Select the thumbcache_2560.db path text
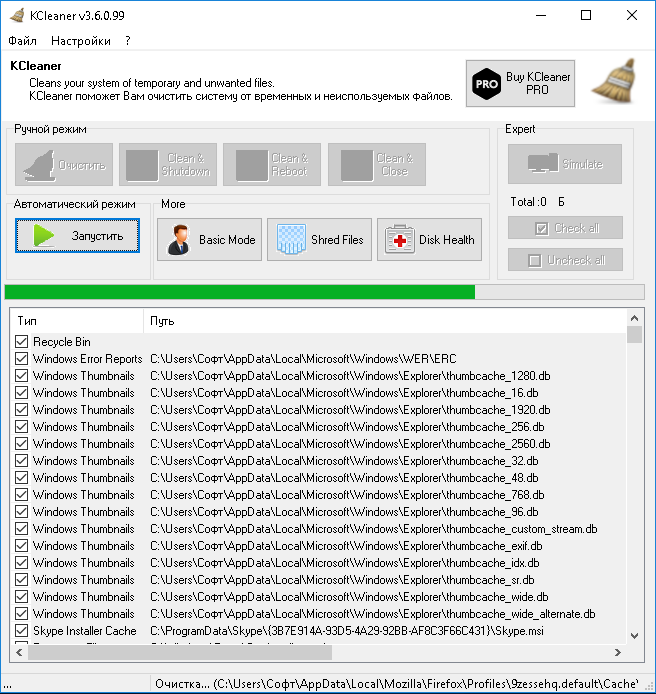This screenshot has height=694, width=656. (x=350, y=443)
